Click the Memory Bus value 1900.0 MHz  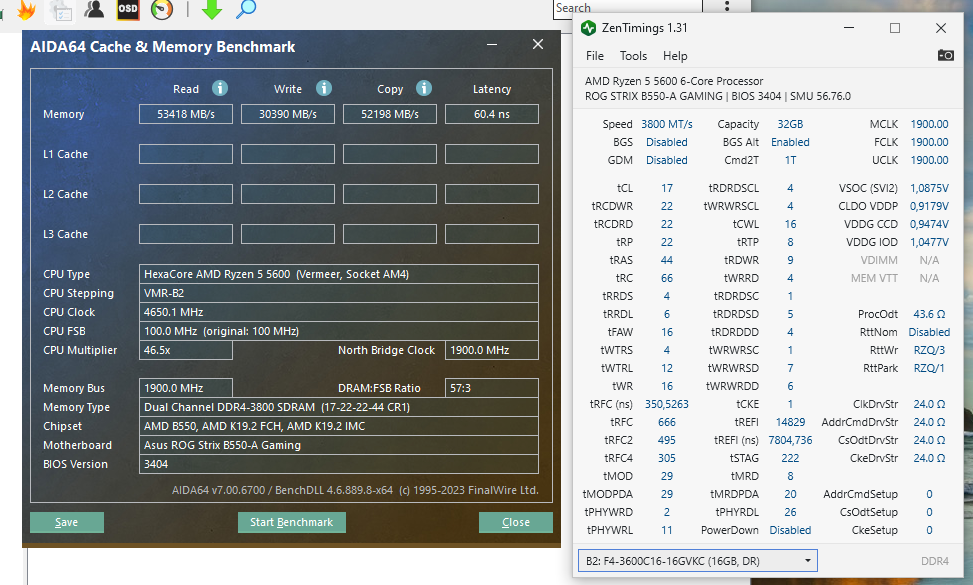(x=186, y=388)
